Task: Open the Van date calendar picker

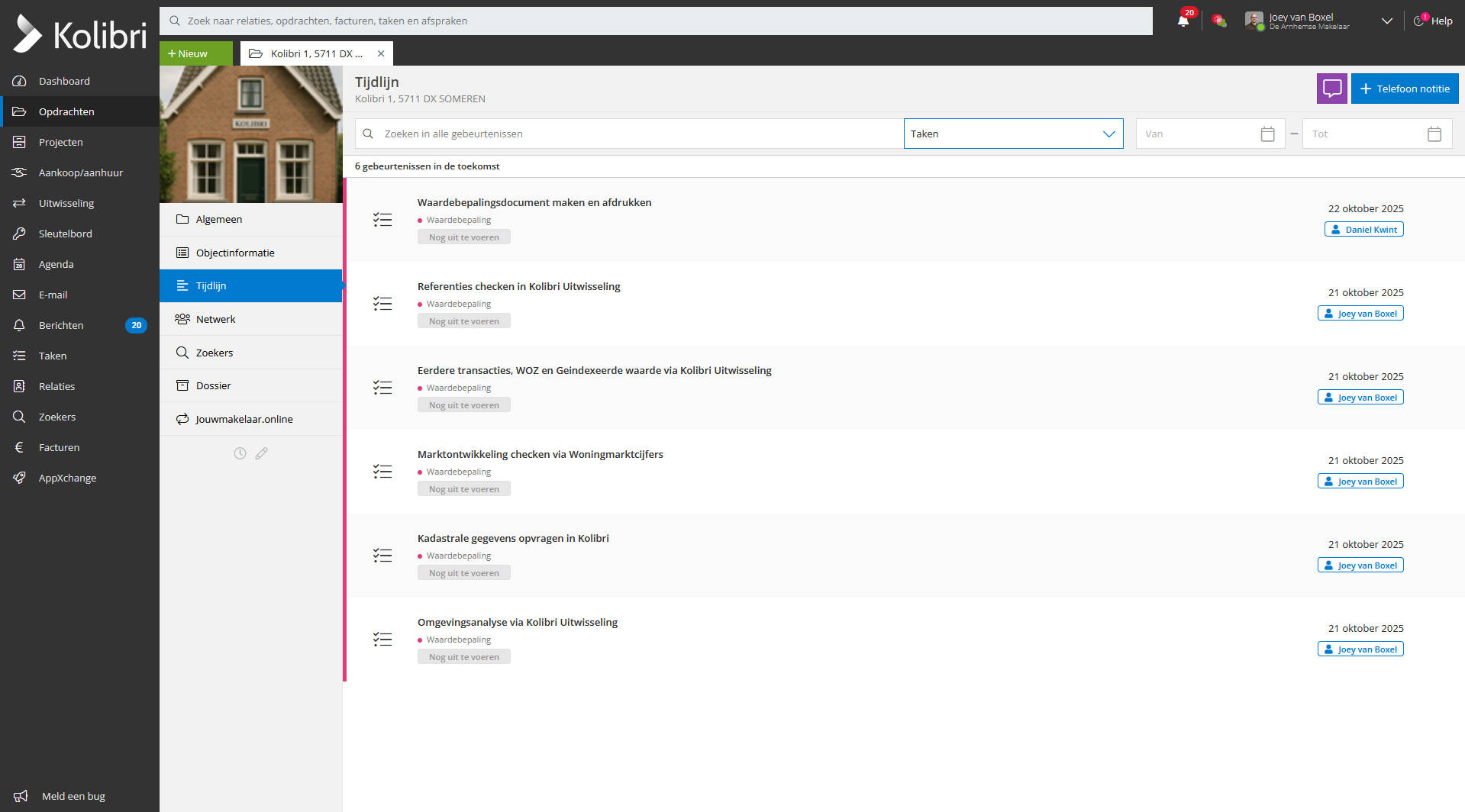Action: (1267, 134)
